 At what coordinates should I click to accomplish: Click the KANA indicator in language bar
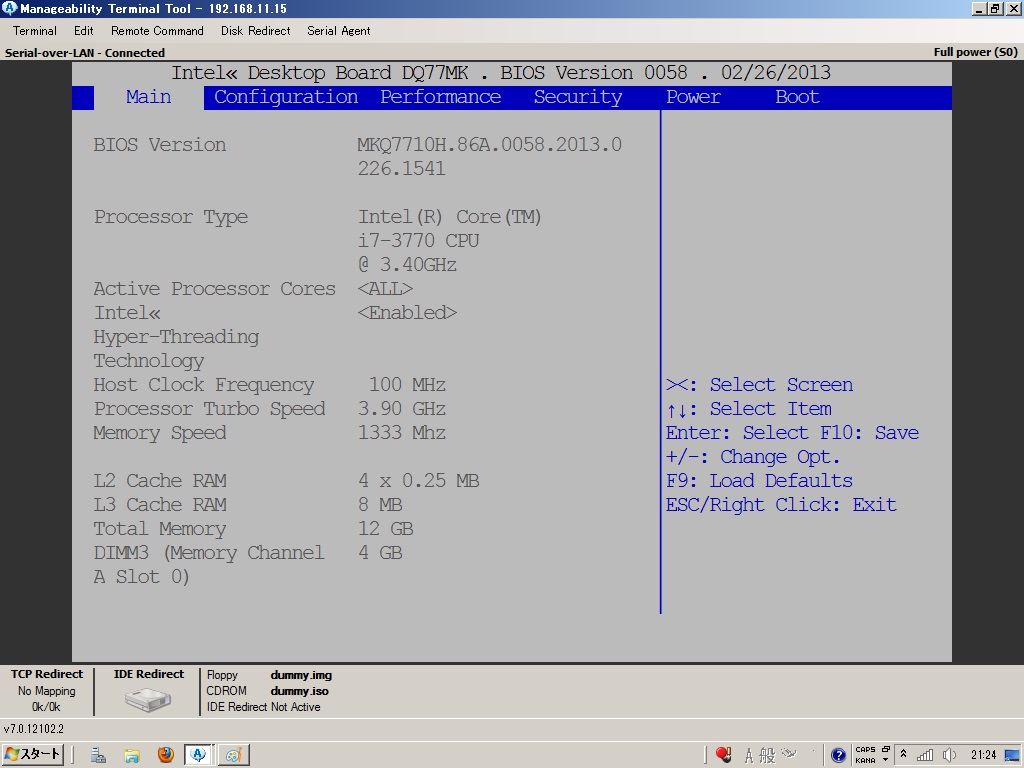(x=865, y=761)
